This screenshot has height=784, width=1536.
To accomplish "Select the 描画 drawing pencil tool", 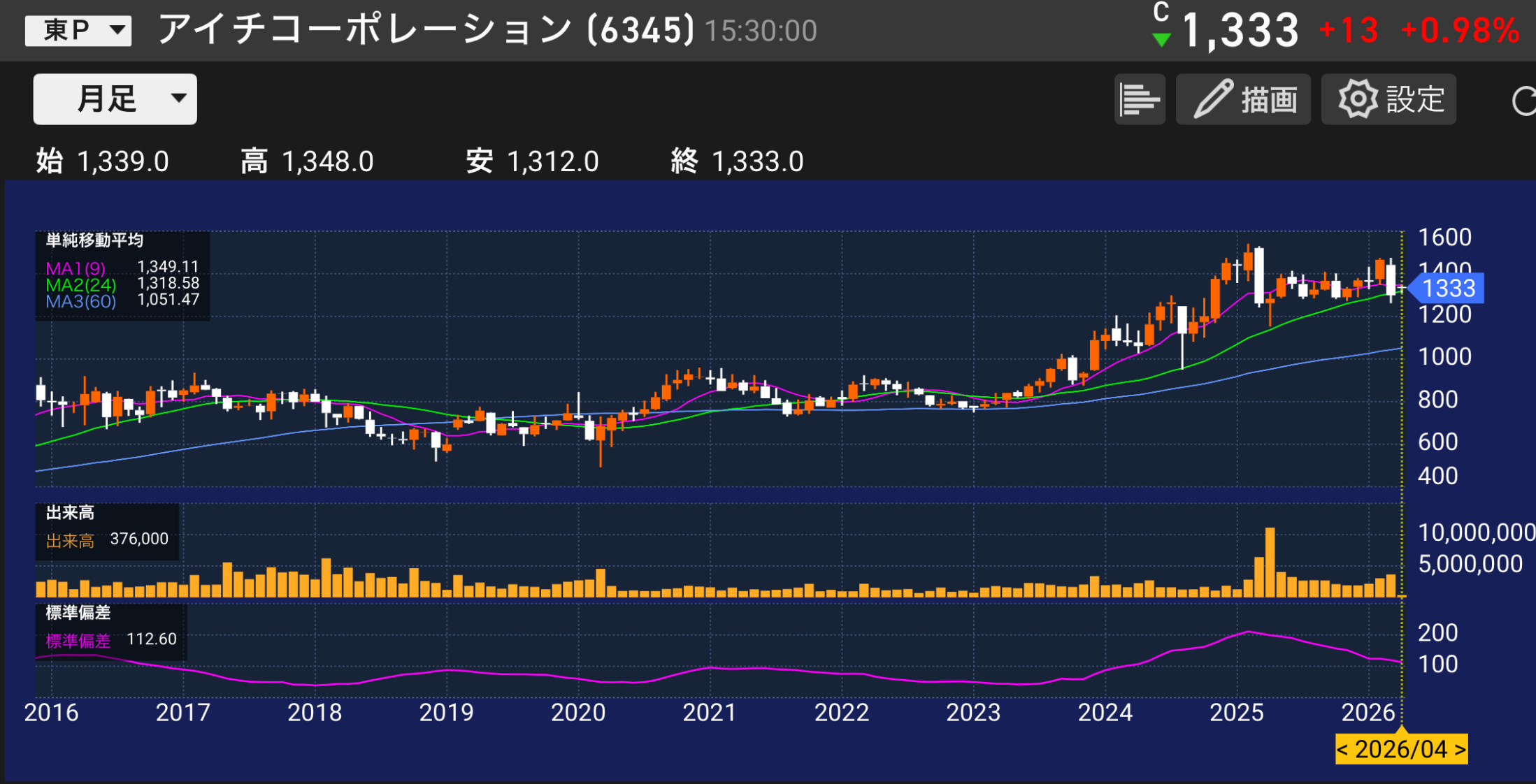I will [x=1242, y=99].
